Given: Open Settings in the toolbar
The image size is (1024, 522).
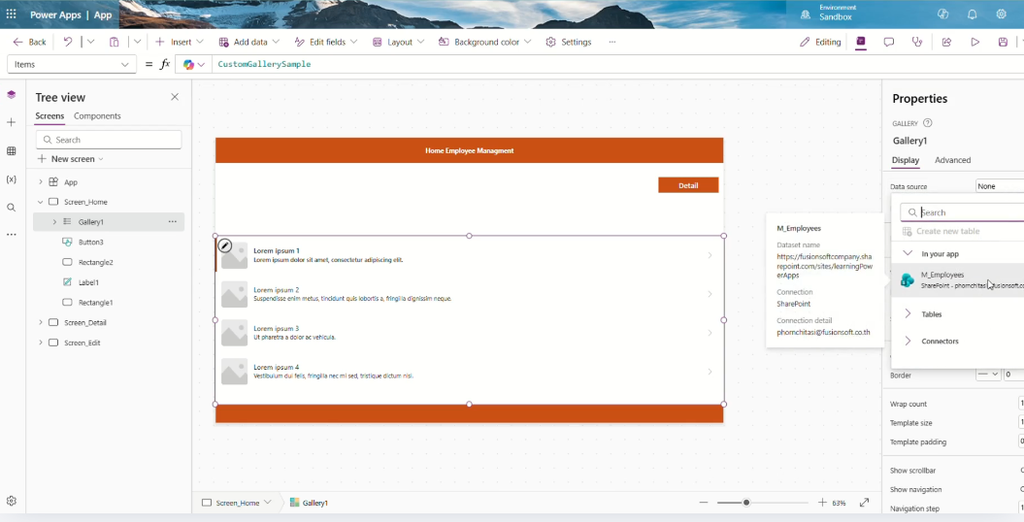Looking at the screenshot, I should tap(568, 42).
